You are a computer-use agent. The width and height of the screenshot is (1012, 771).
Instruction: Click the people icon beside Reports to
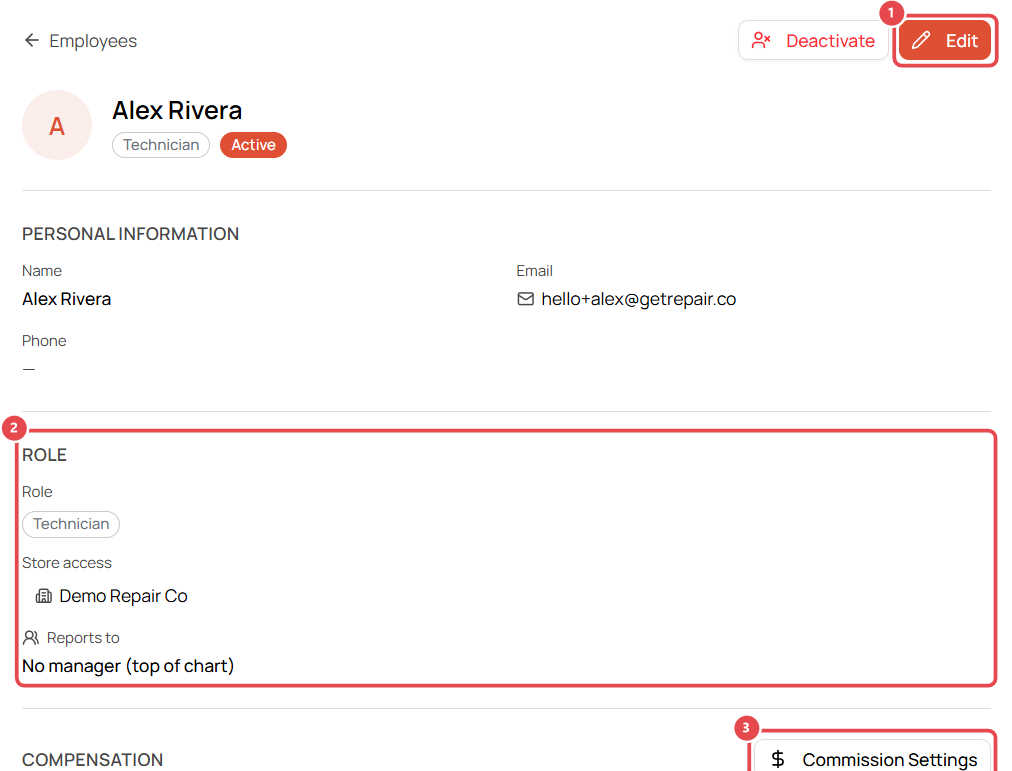coord(31,638)
